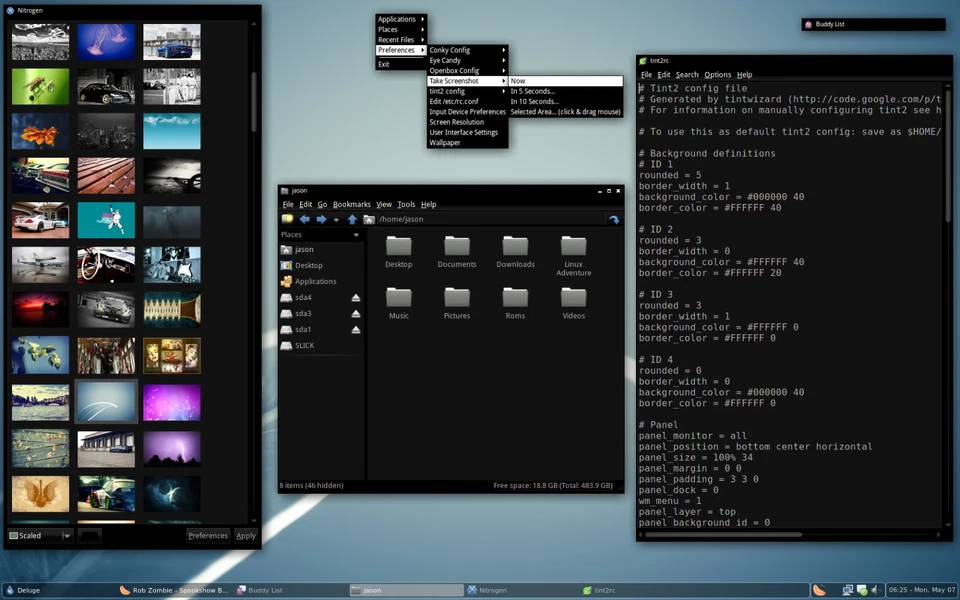This screenshot has width=960, height=600.
Task: Select the jellyfish wallpaper thumbnail in Nitrogen
Action: (105, 41)
